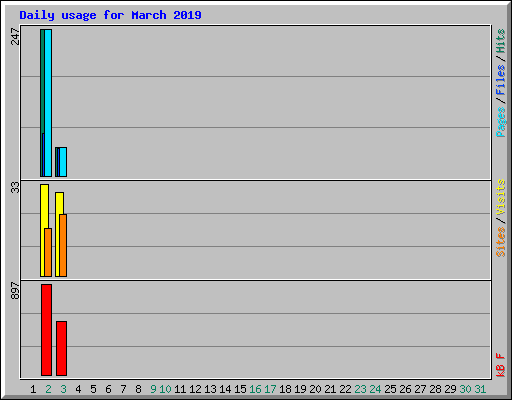Click green day 17 on the x-axis
Image resolution: width=512 pixels, height=400 pixels.
pyautogui.click(x=270, y=389)
